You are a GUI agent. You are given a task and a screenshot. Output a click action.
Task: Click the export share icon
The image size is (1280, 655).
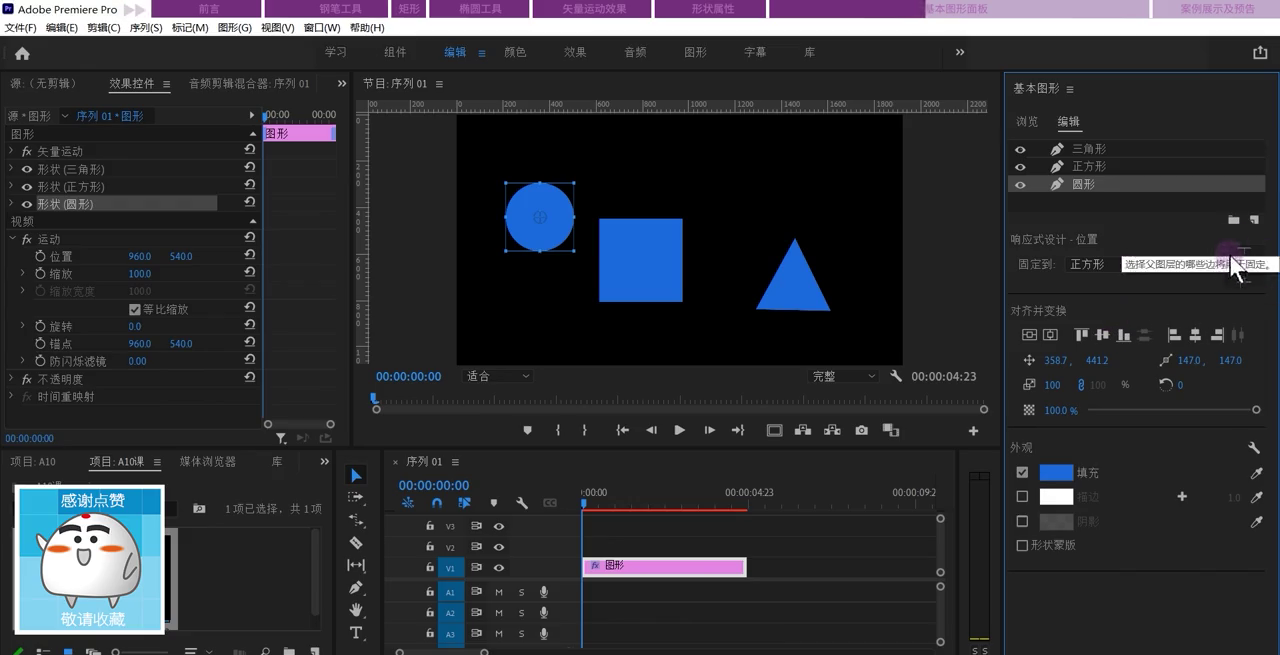coord(1260,52)
